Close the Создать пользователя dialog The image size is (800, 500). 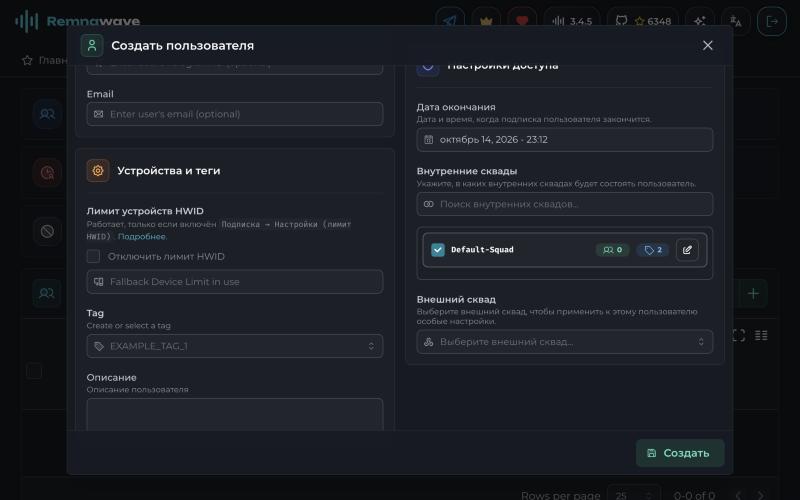707,45
